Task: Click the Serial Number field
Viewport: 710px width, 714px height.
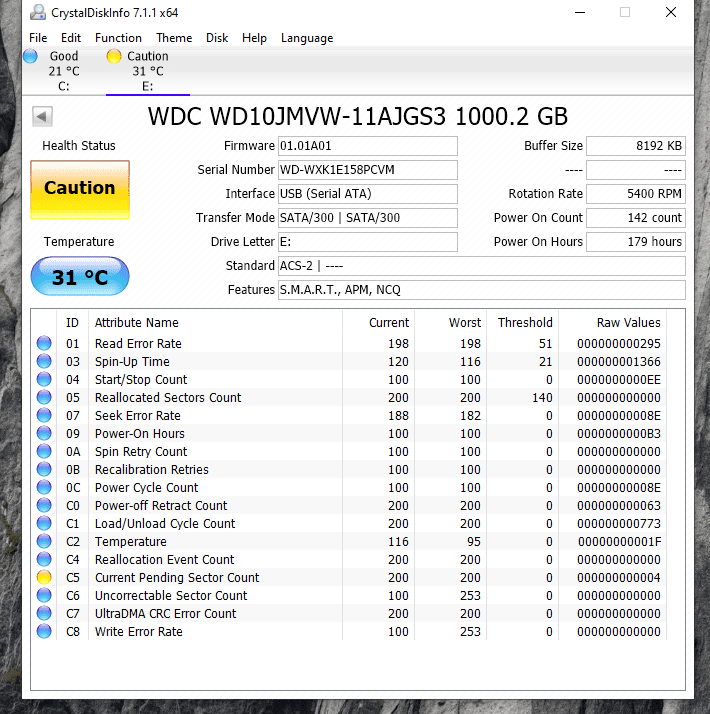Action: [368, 170]
